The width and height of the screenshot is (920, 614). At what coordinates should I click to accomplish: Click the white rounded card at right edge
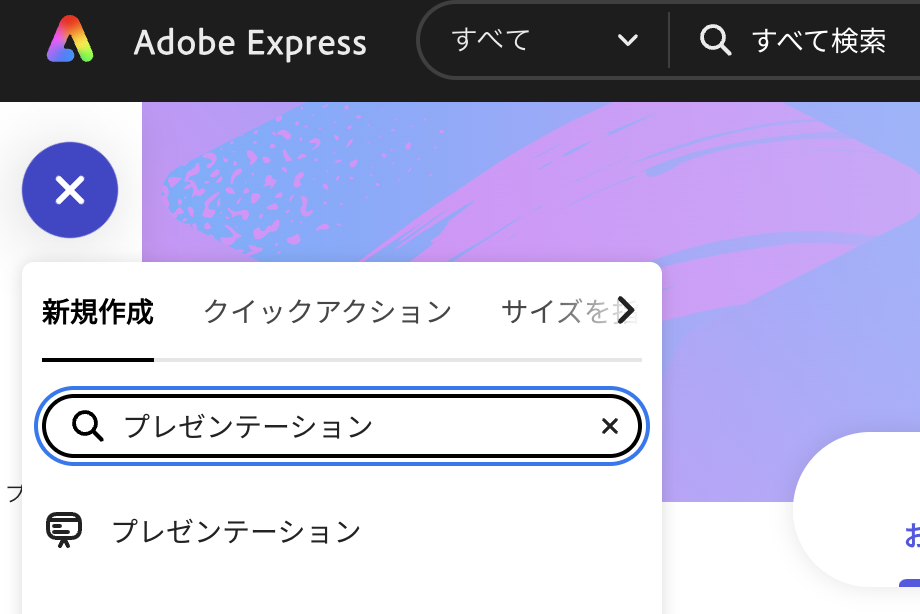860,510
